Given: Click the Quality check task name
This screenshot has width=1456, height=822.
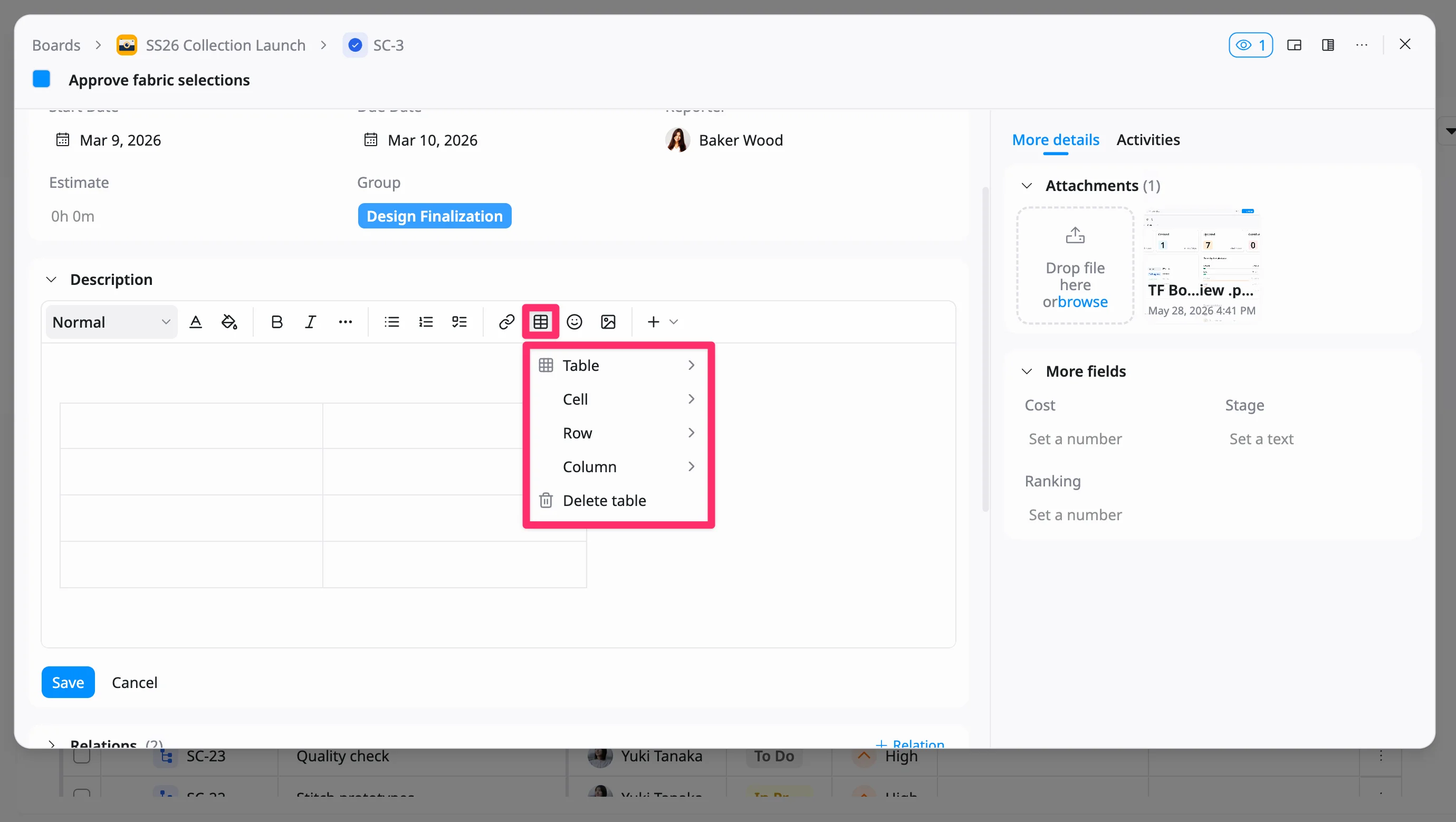Looking at the screenshot, I should coord(342,756).
